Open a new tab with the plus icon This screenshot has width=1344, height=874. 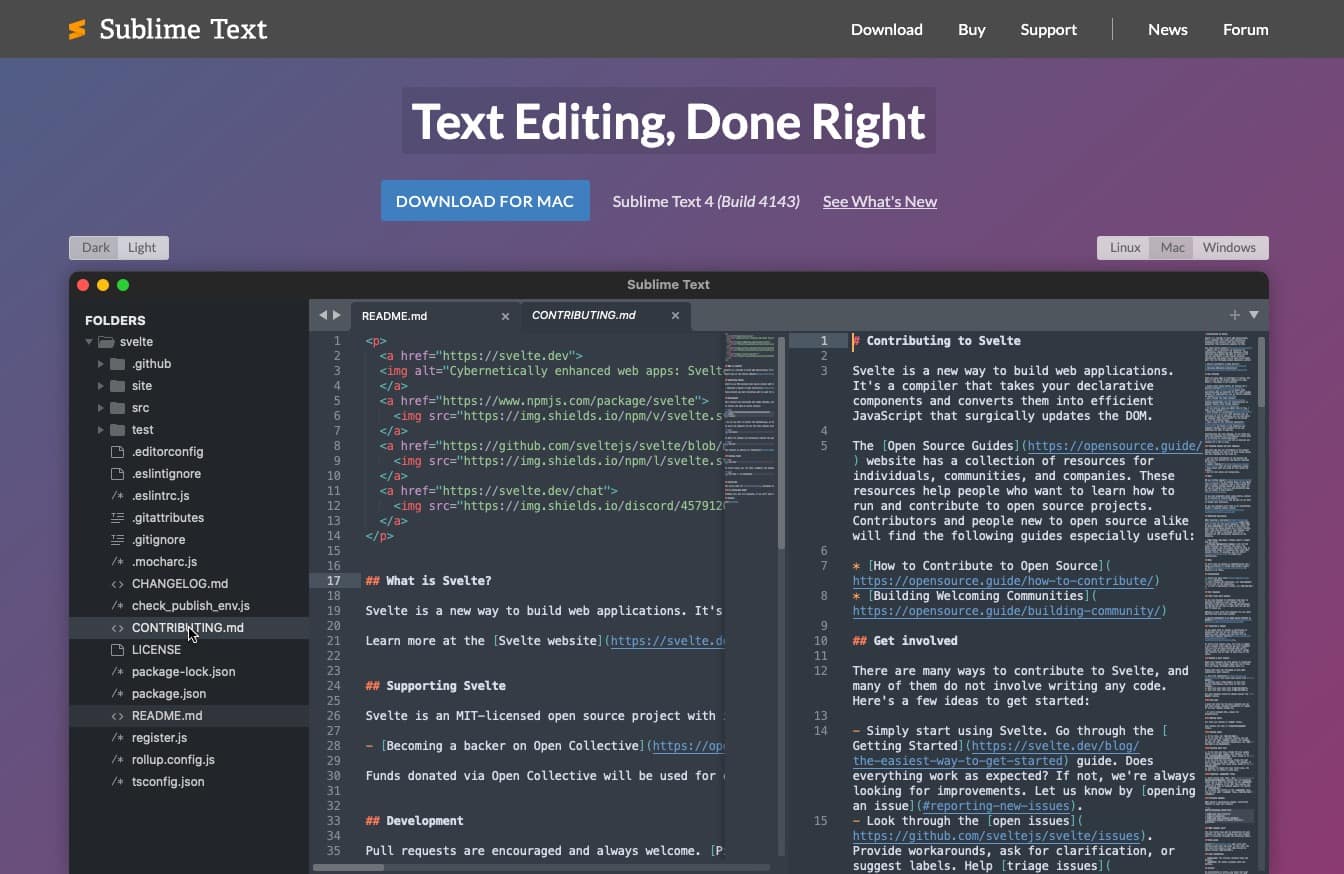(x=1234, y=315)
